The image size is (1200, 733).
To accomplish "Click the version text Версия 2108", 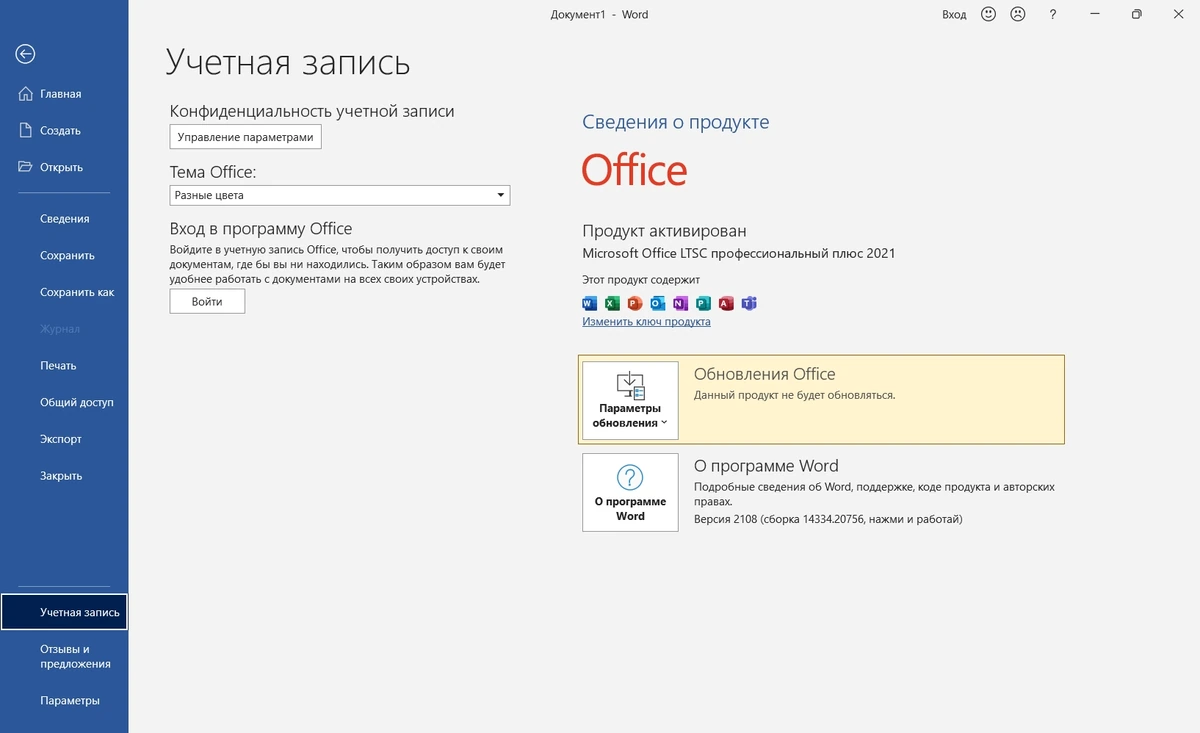I will (x=828, y=520).
